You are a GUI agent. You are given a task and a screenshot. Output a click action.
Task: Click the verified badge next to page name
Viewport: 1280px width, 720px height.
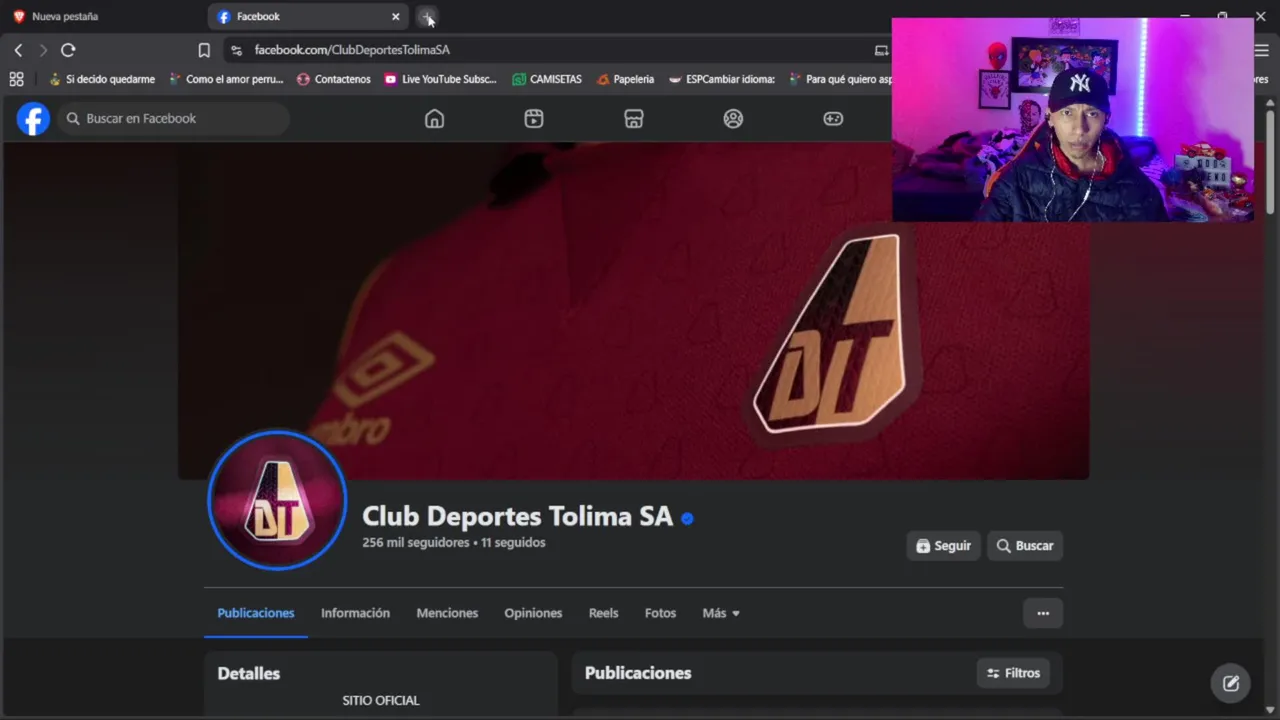click(x=687, y=518)
